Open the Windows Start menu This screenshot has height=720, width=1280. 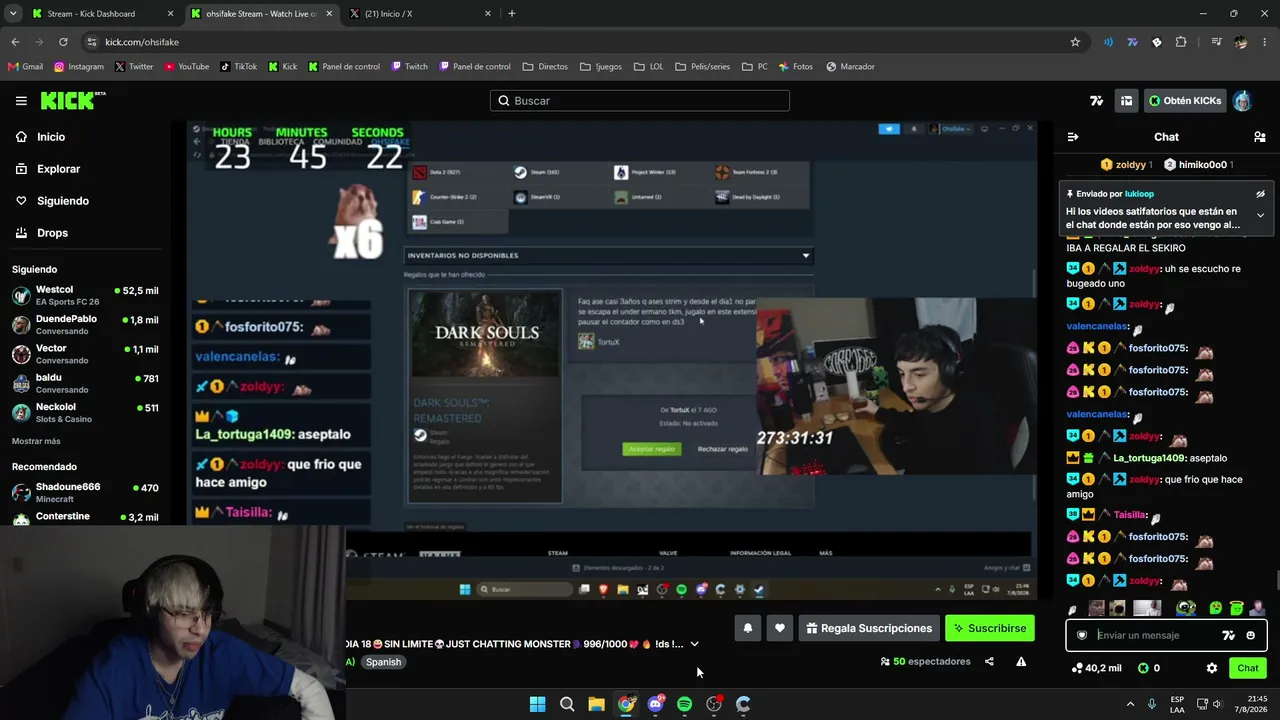pyautogui.click(x=537, y=704)
